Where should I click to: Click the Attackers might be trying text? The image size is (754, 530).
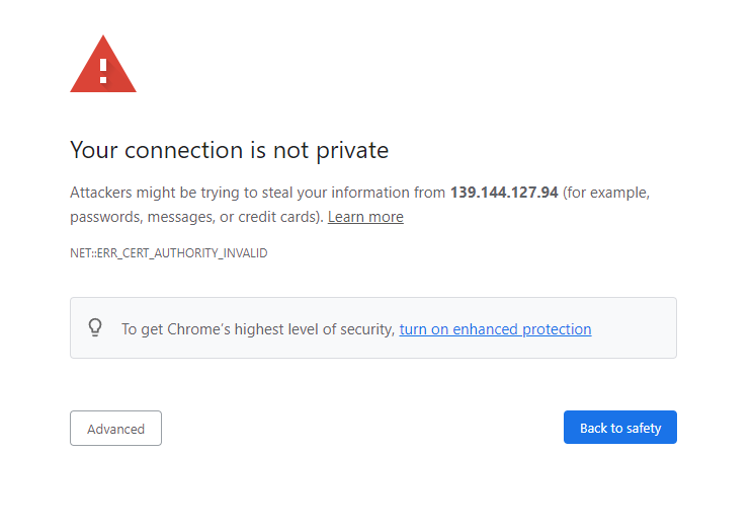click(x=155, y=193)
